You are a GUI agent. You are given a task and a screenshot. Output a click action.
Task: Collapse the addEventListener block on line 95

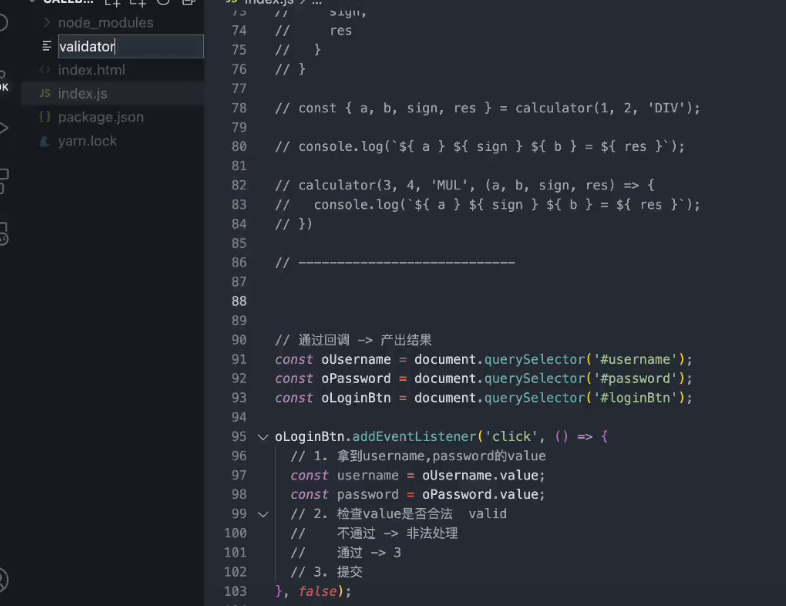tap(263, 437)
